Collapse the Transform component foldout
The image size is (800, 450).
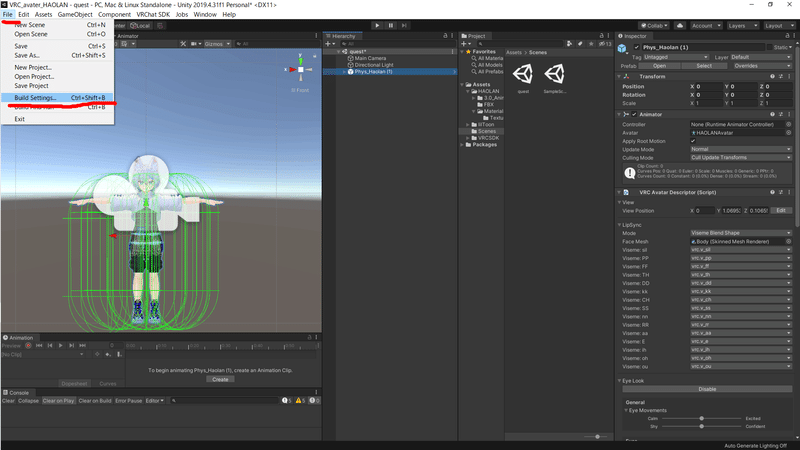619,77
